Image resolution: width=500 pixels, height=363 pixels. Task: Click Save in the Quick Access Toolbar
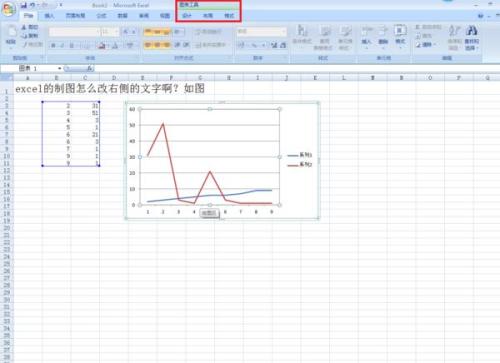(x=24, y=5)
